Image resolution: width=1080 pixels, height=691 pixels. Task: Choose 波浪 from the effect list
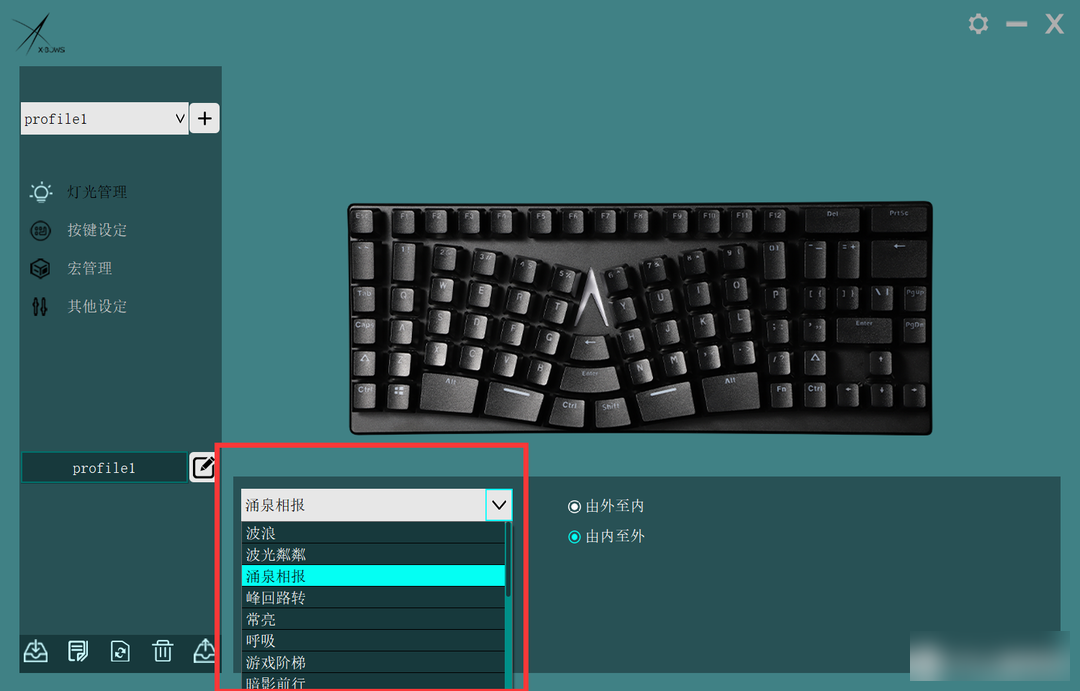(x=373, y=533)
